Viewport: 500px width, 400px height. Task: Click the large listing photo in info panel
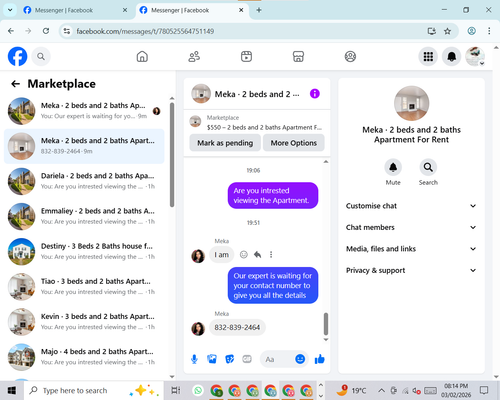411,103
